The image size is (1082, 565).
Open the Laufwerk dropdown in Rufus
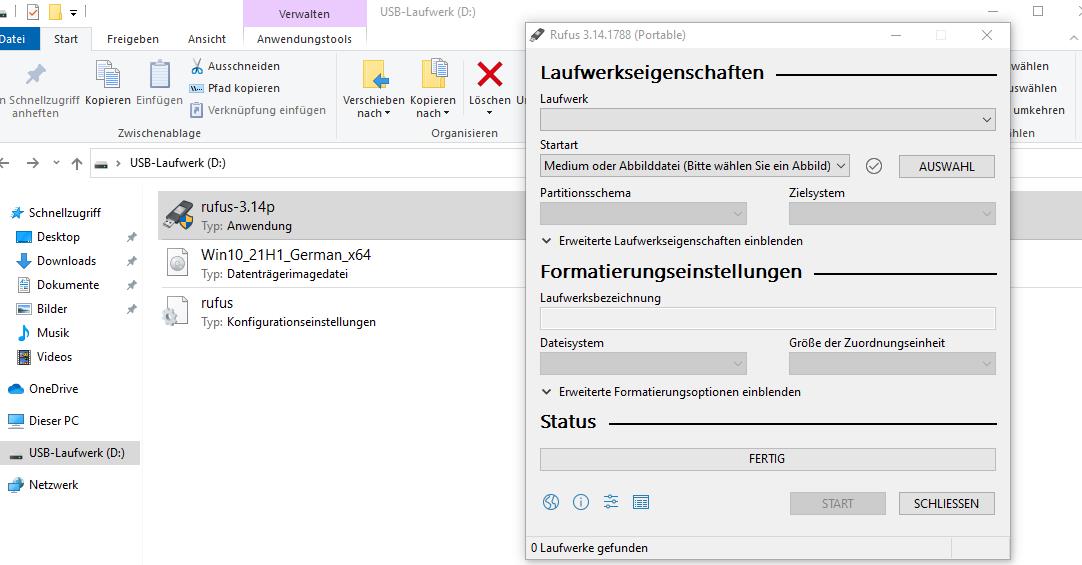(767, 119)
